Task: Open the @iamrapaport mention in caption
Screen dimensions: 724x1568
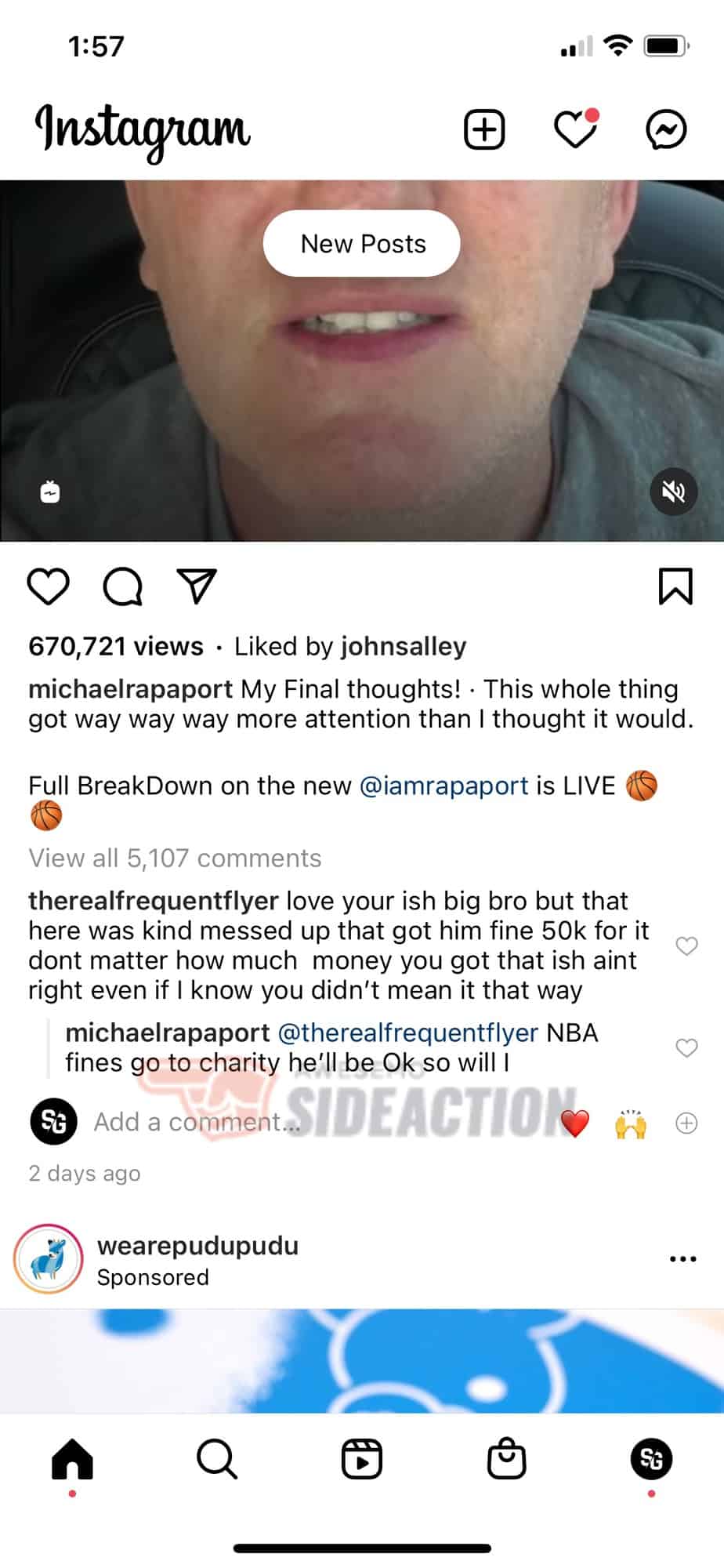Action: pos(444,786)
